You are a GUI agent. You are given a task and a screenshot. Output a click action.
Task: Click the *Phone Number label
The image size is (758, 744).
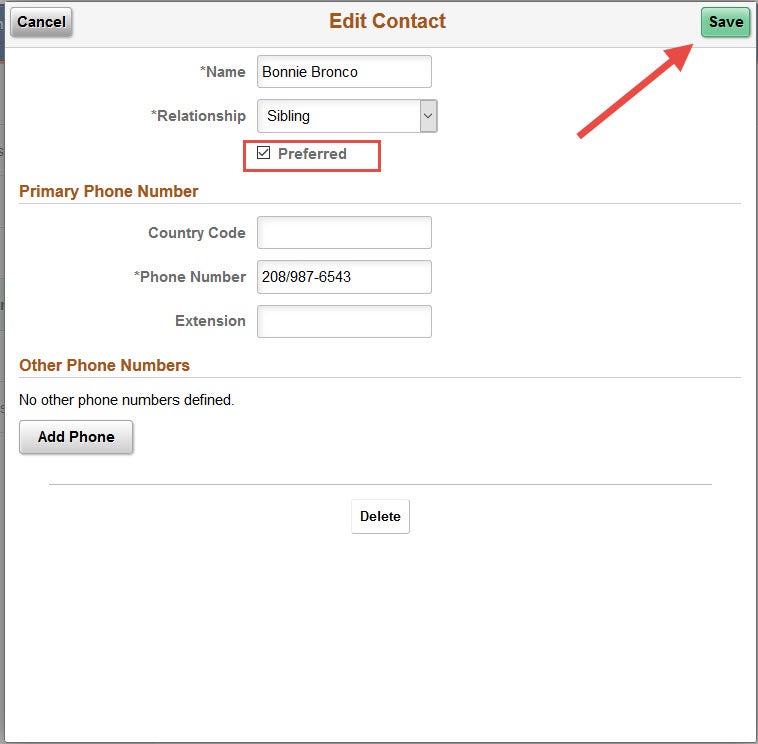(x=190, y=277)
